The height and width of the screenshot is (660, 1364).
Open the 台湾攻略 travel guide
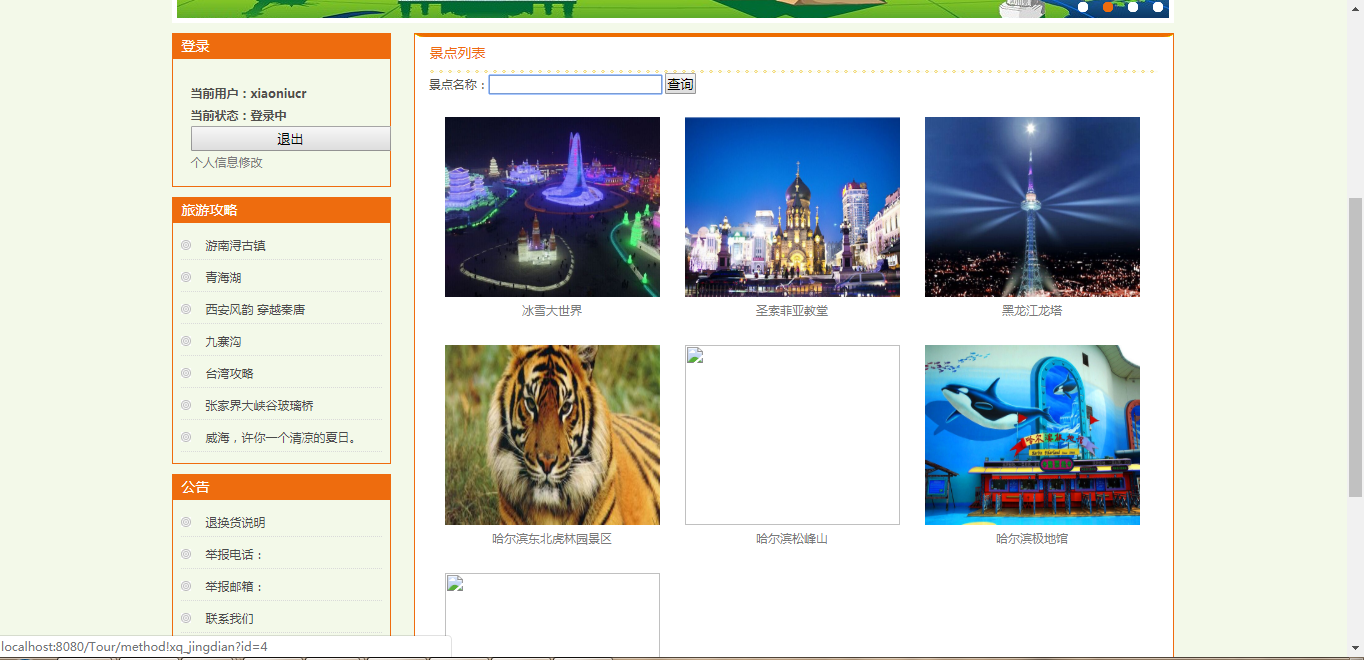point(229,373)
